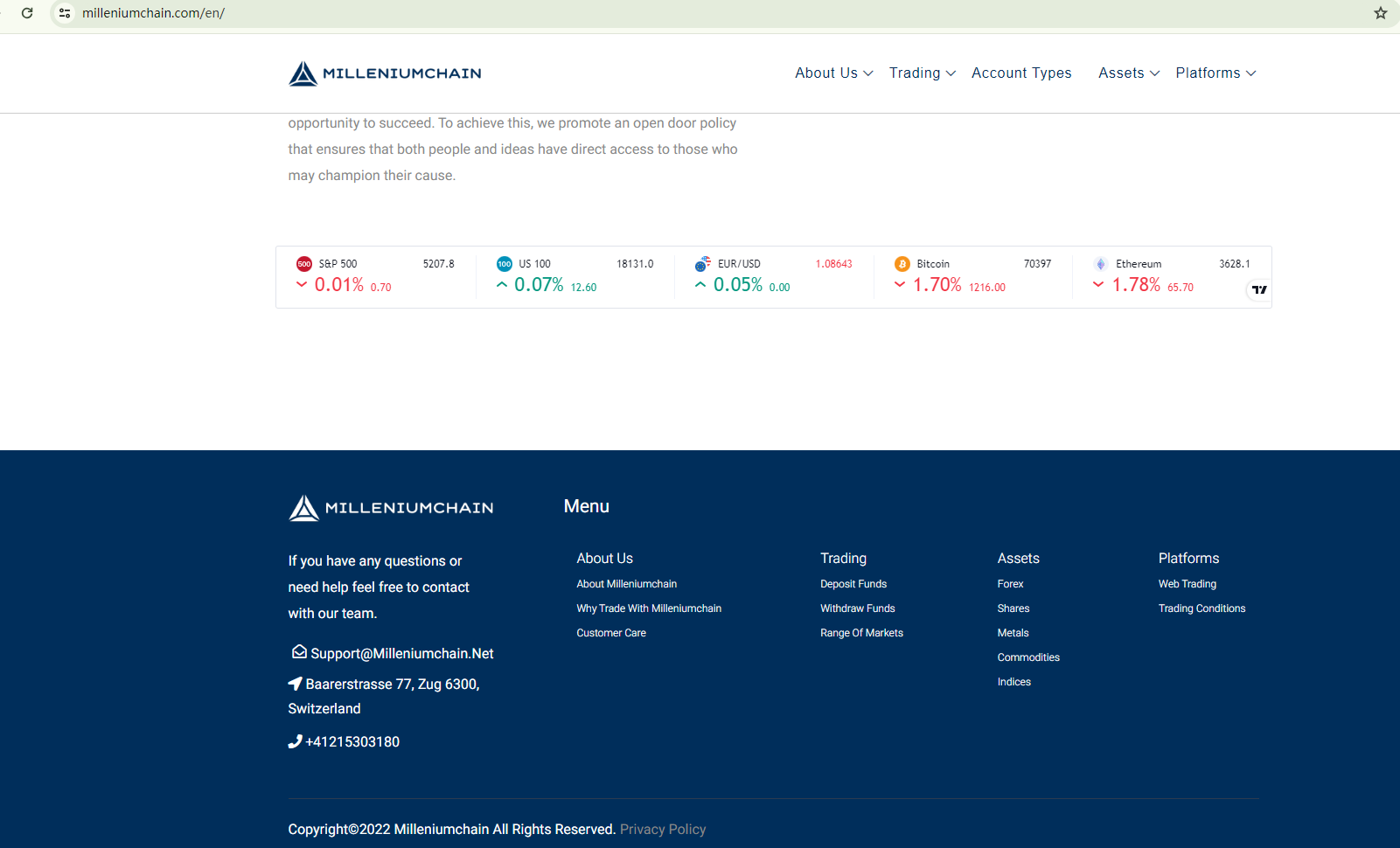
Task: Open Account Types in the navigation
Action: tap(1021, 73)
